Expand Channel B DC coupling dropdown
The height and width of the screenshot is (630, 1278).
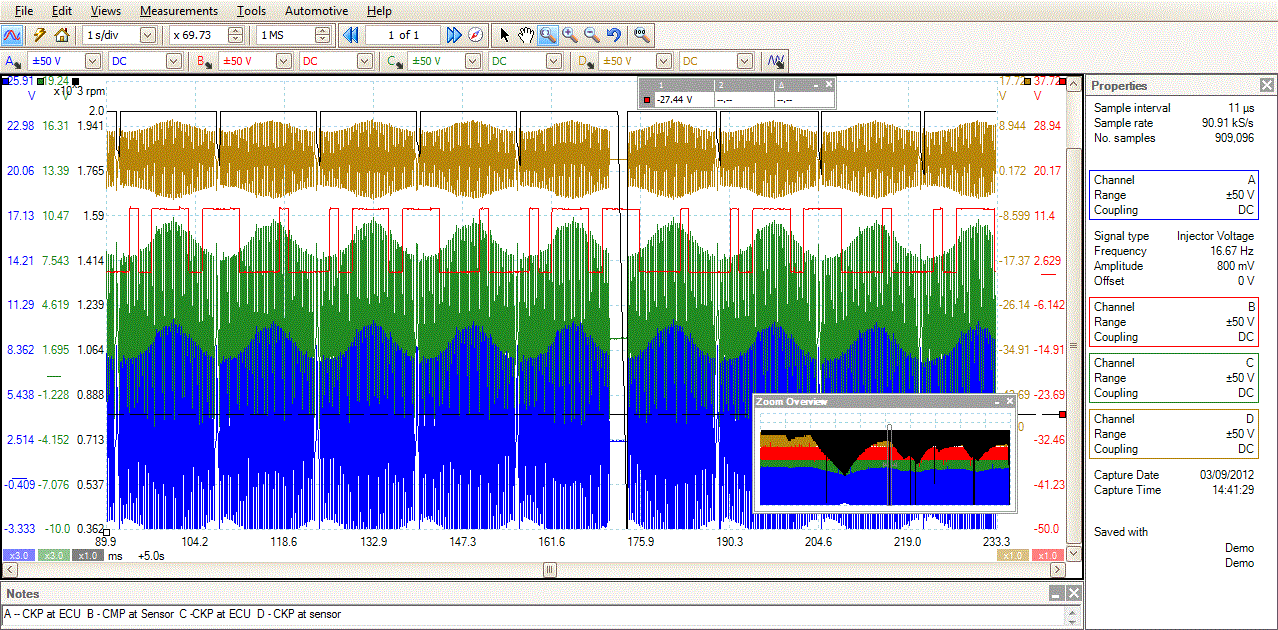[365, 61]
